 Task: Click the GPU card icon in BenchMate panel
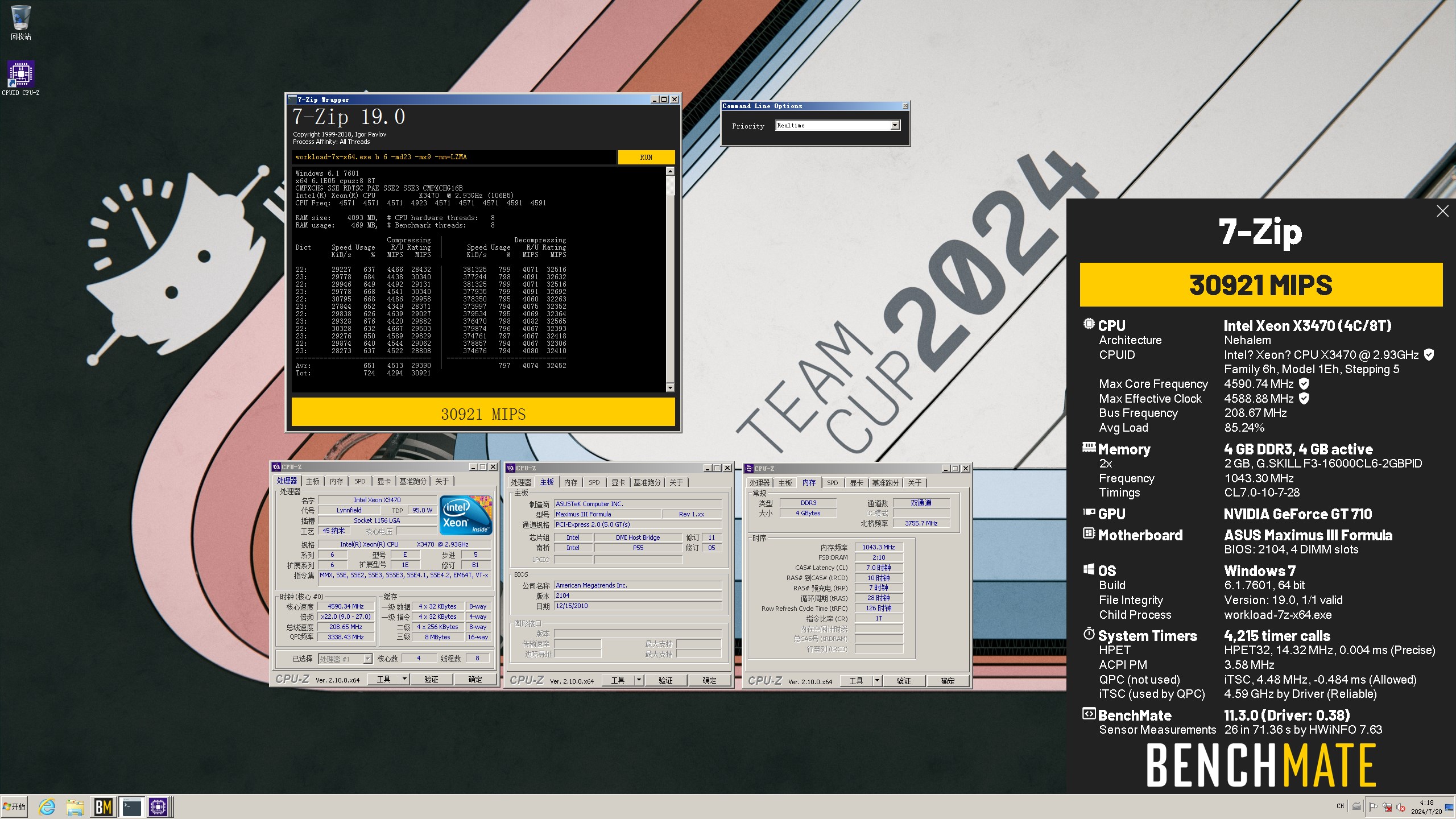1089,512
